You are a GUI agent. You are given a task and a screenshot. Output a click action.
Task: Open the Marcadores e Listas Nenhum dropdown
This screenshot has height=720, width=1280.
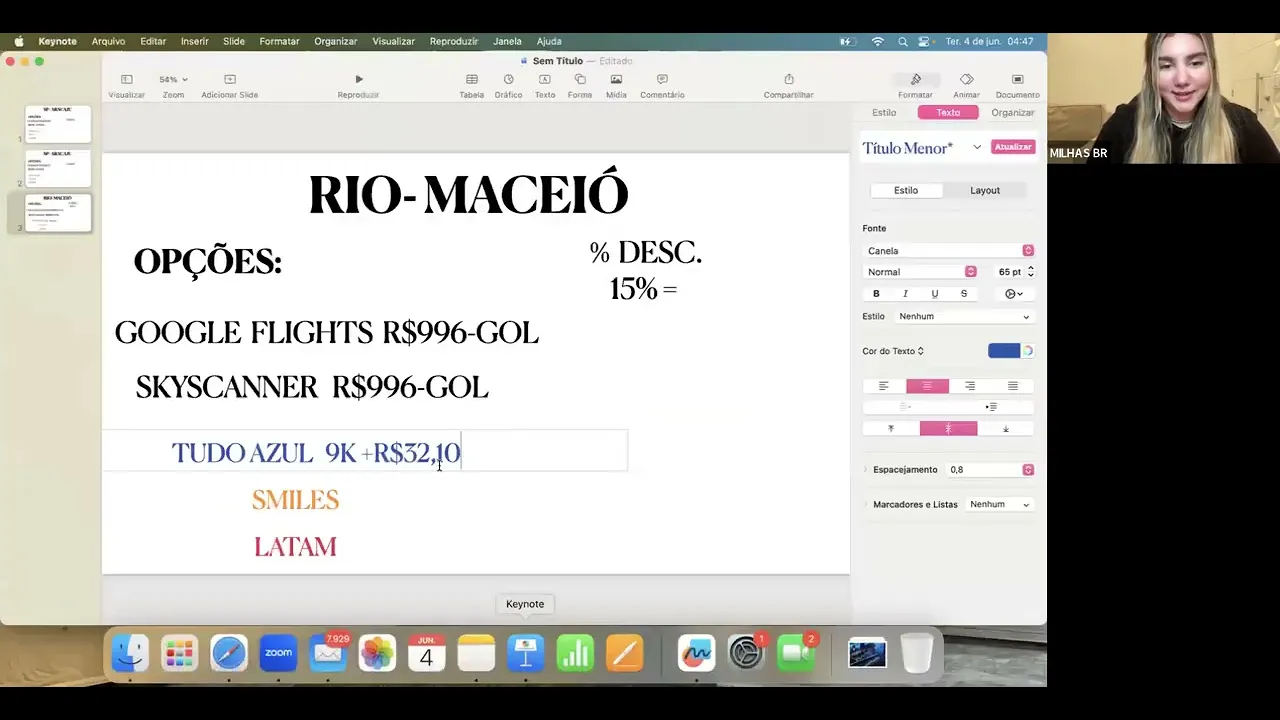999,505
